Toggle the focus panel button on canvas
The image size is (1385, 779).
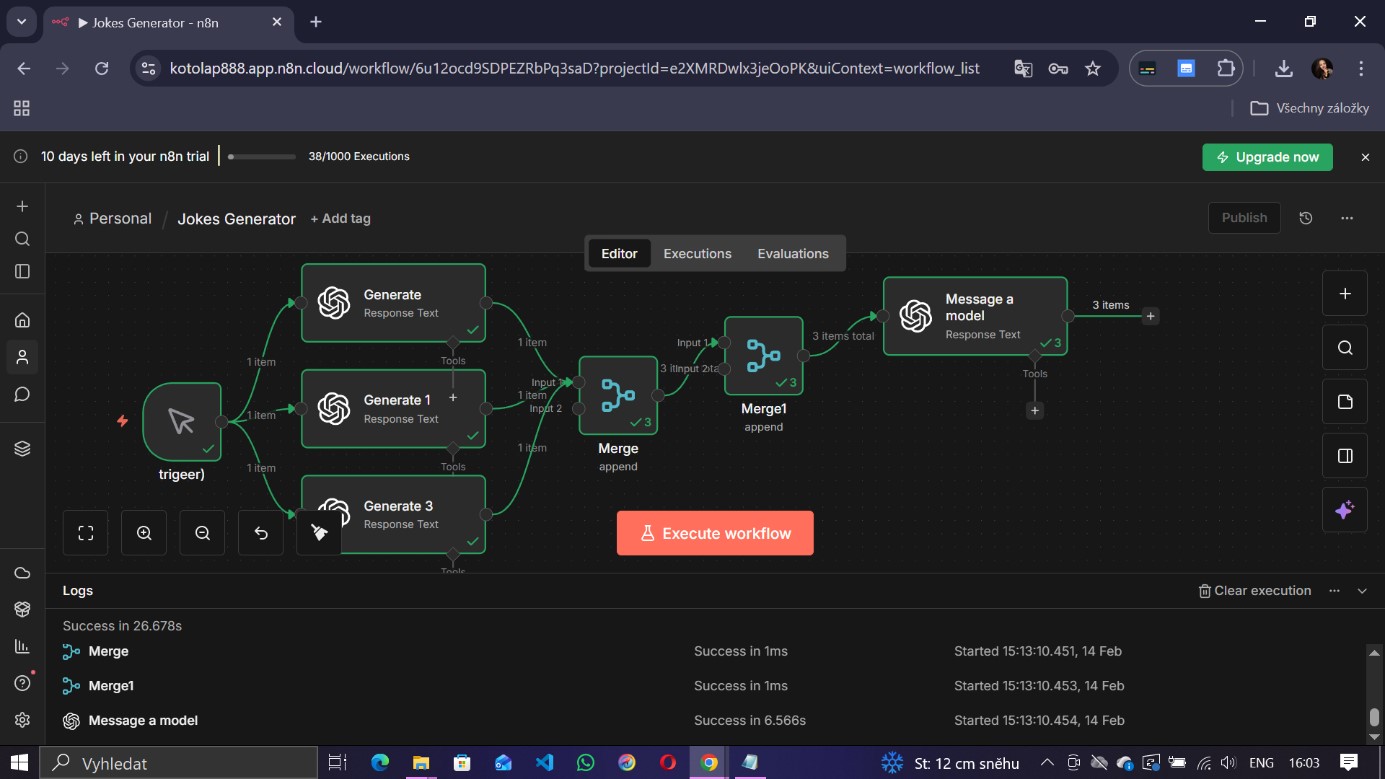click(x=1345, y=456)
